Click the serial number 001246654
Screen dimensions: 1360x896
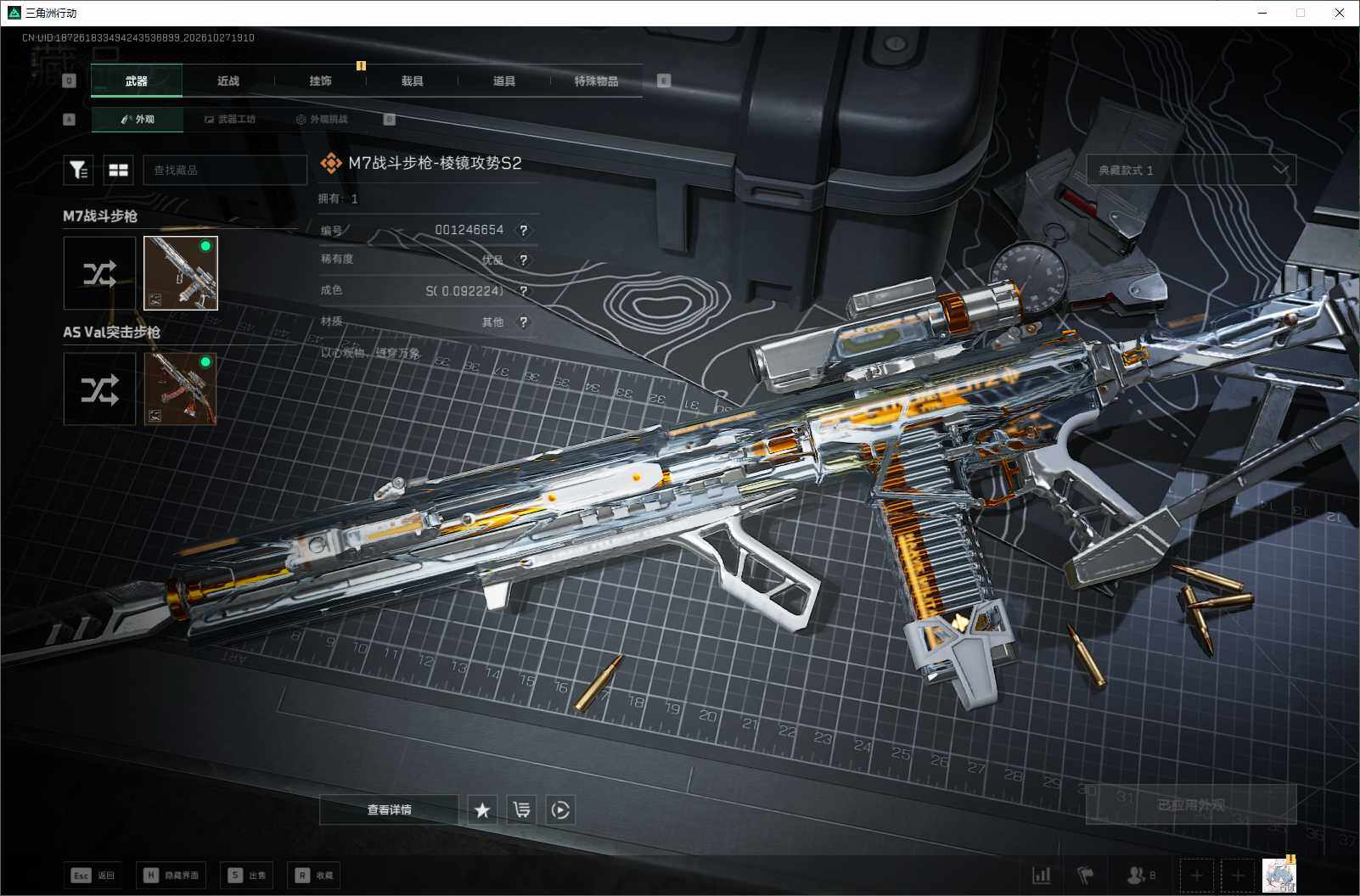[x=469, y=230]
